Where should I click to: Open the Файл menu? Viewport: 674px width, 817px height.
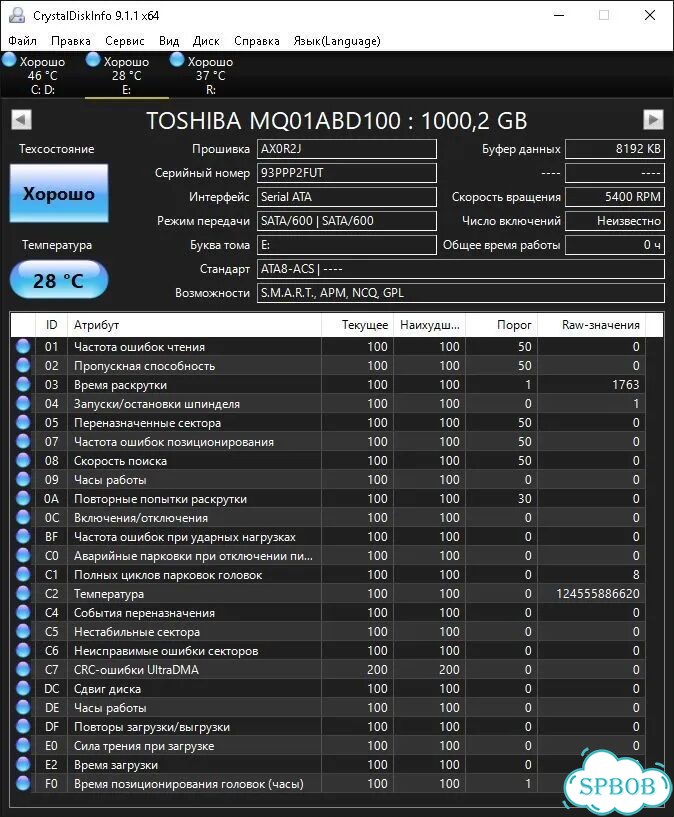pos(22,41)
